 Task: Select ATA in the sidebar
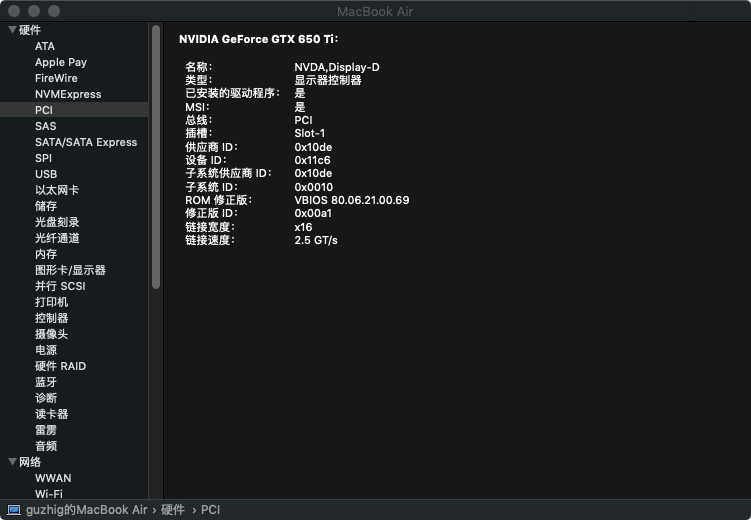[45, 46]
